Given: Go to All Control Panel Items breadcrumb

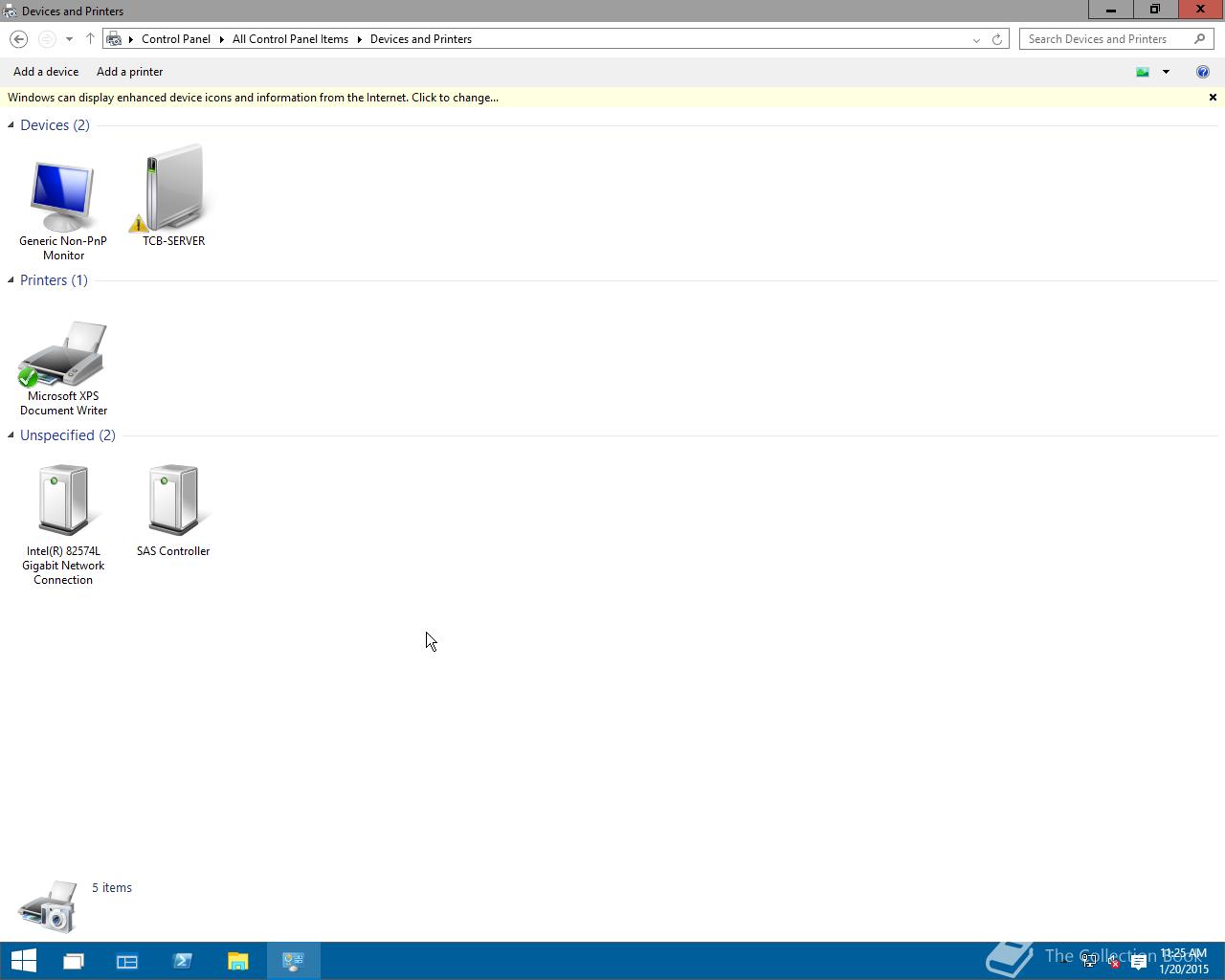Looking at the screenshot, I should 290,39.
